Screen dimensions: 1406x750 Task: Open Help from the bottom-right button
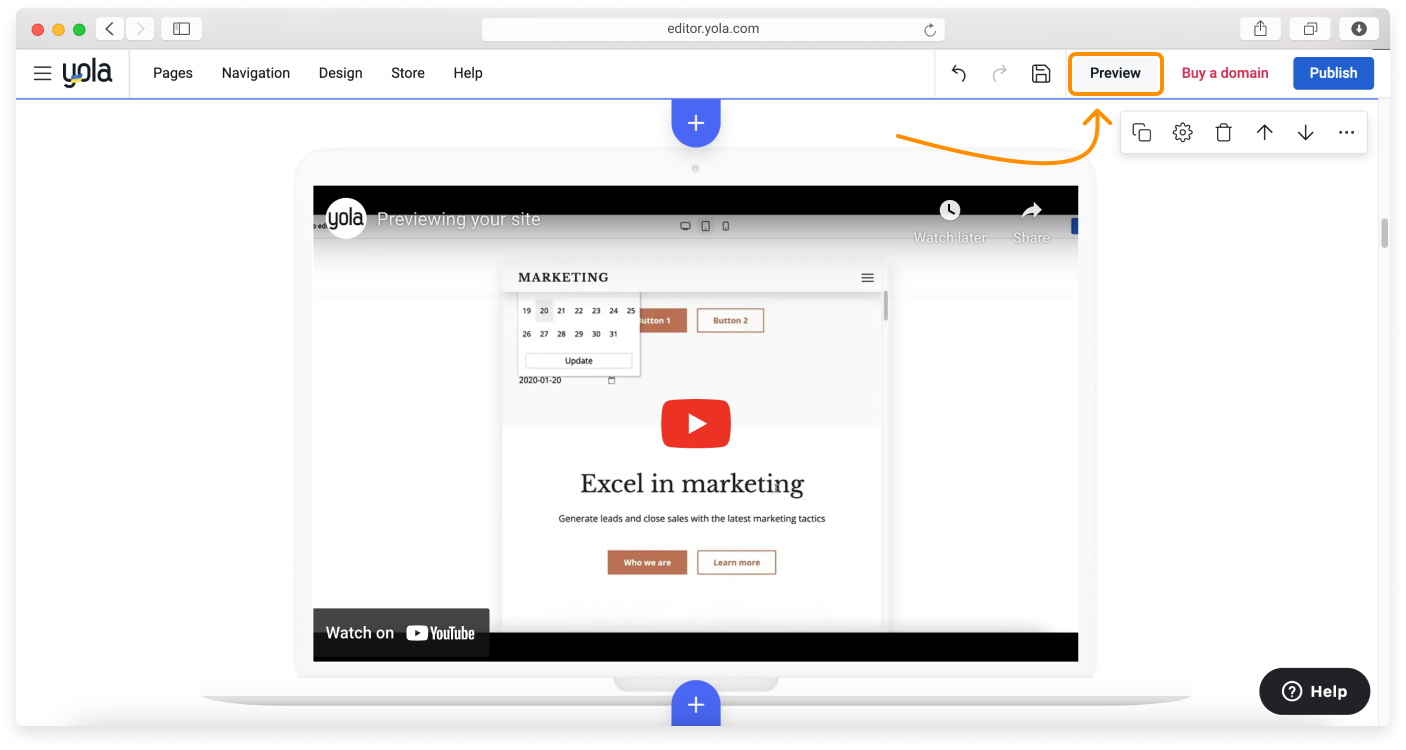point(1314,691)
